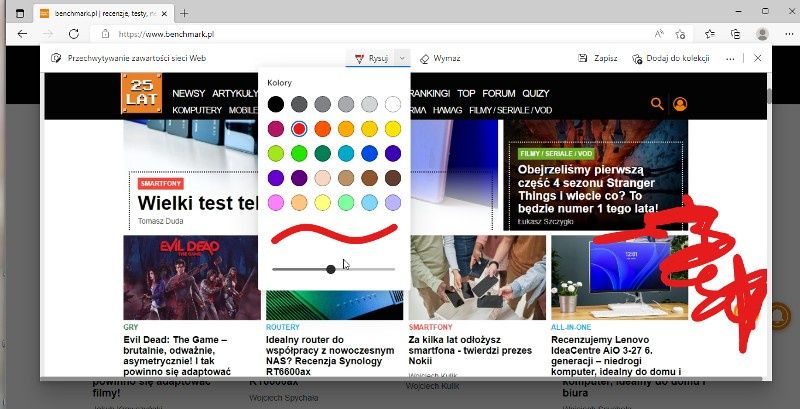Image resolution: width=800 pixels, height=409 pixels.
Task: Pick the lime green color swatch
Action: pyautogui.click(x=276, y=154)
